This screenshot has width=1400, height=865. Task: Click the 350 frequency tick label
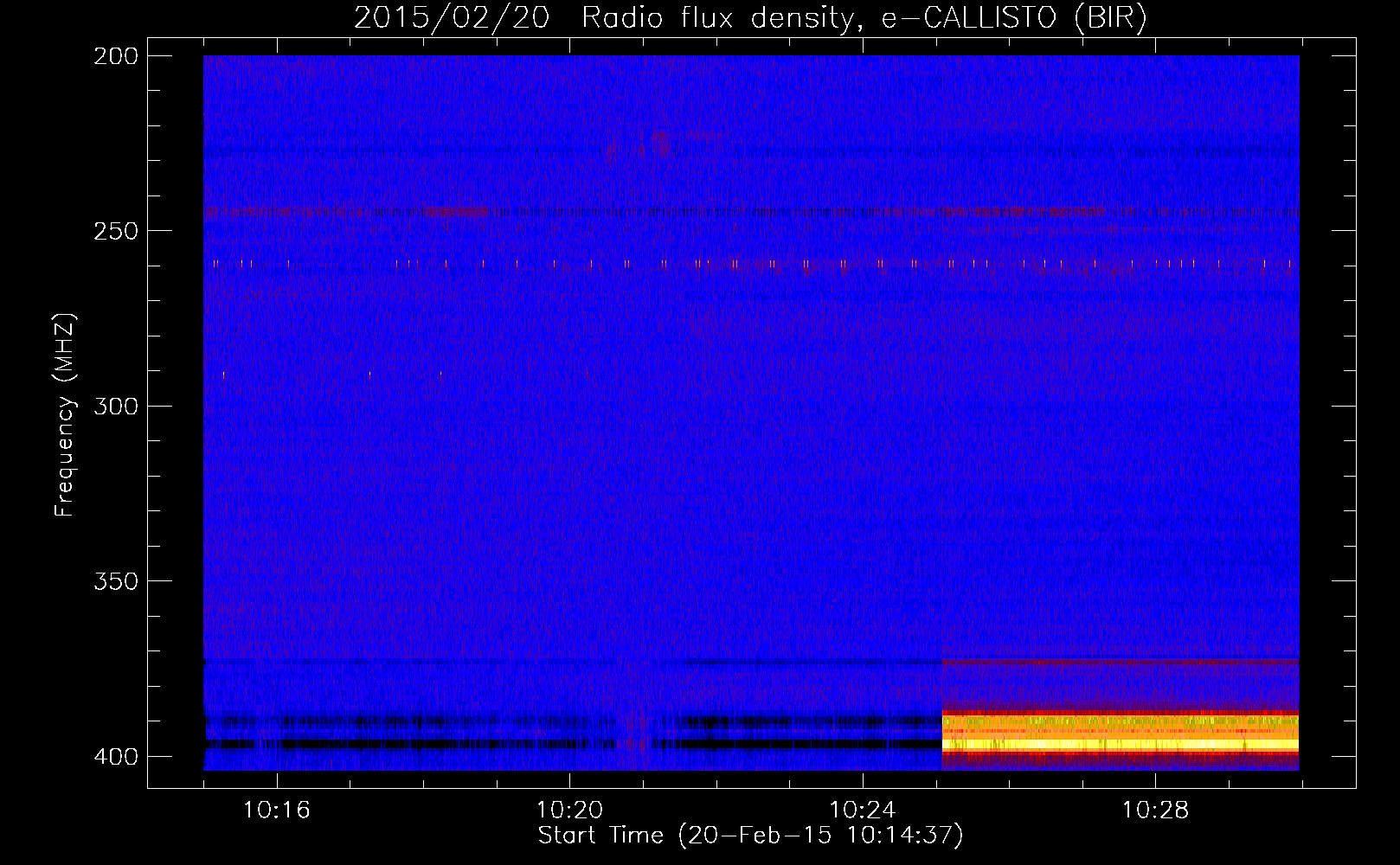116,581
